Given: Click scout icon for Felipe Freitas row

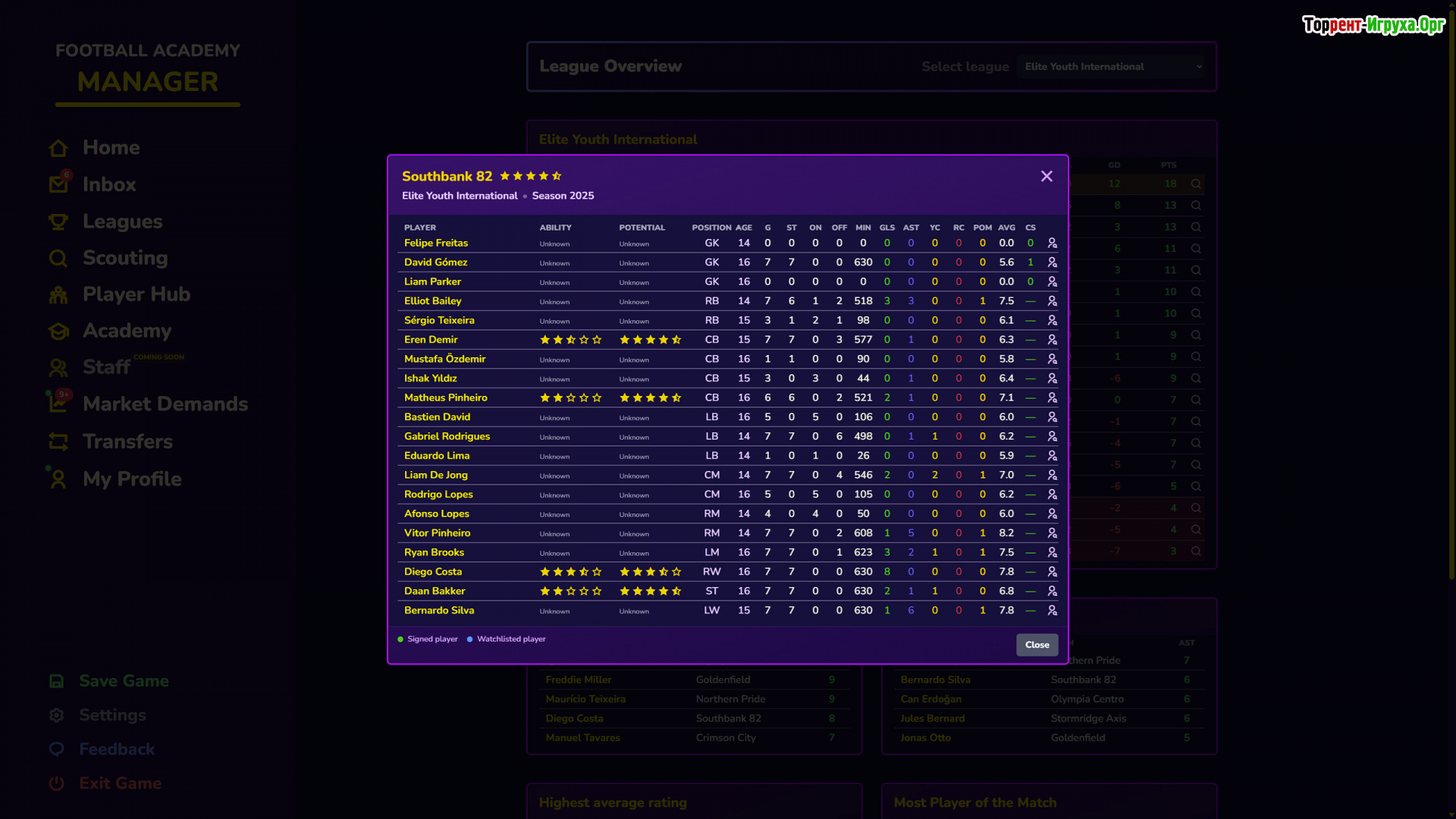Looking at the screenshot, I should pos(1052,243).
